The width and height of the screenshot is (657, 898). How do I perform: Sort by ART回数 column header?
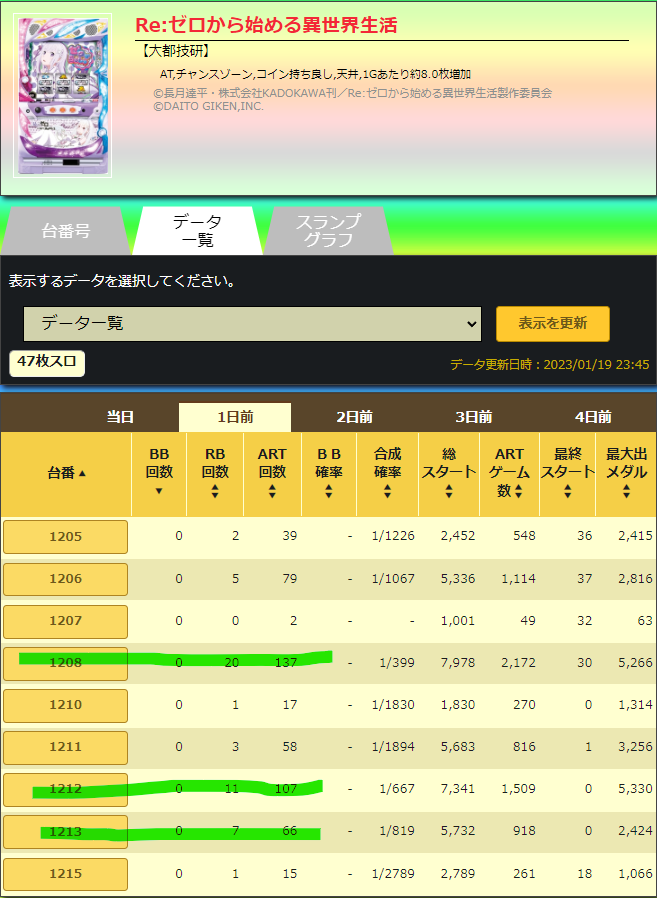272,474
